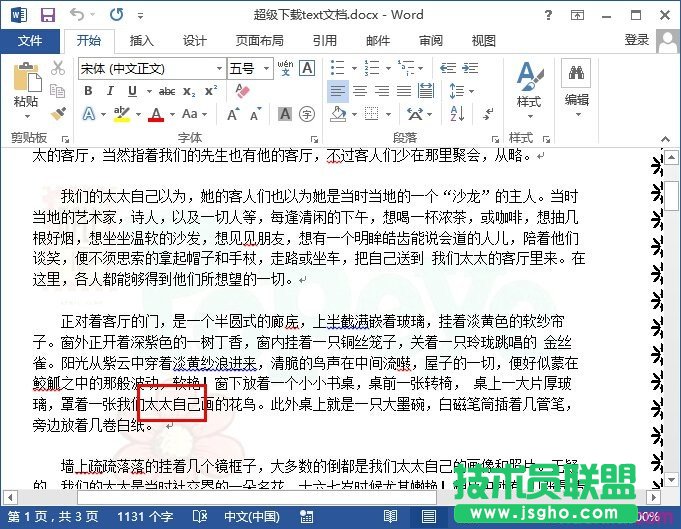Toggle strikethrough text formatting
This screenshot has width=681, height=529.
click(x=166, y=91)
